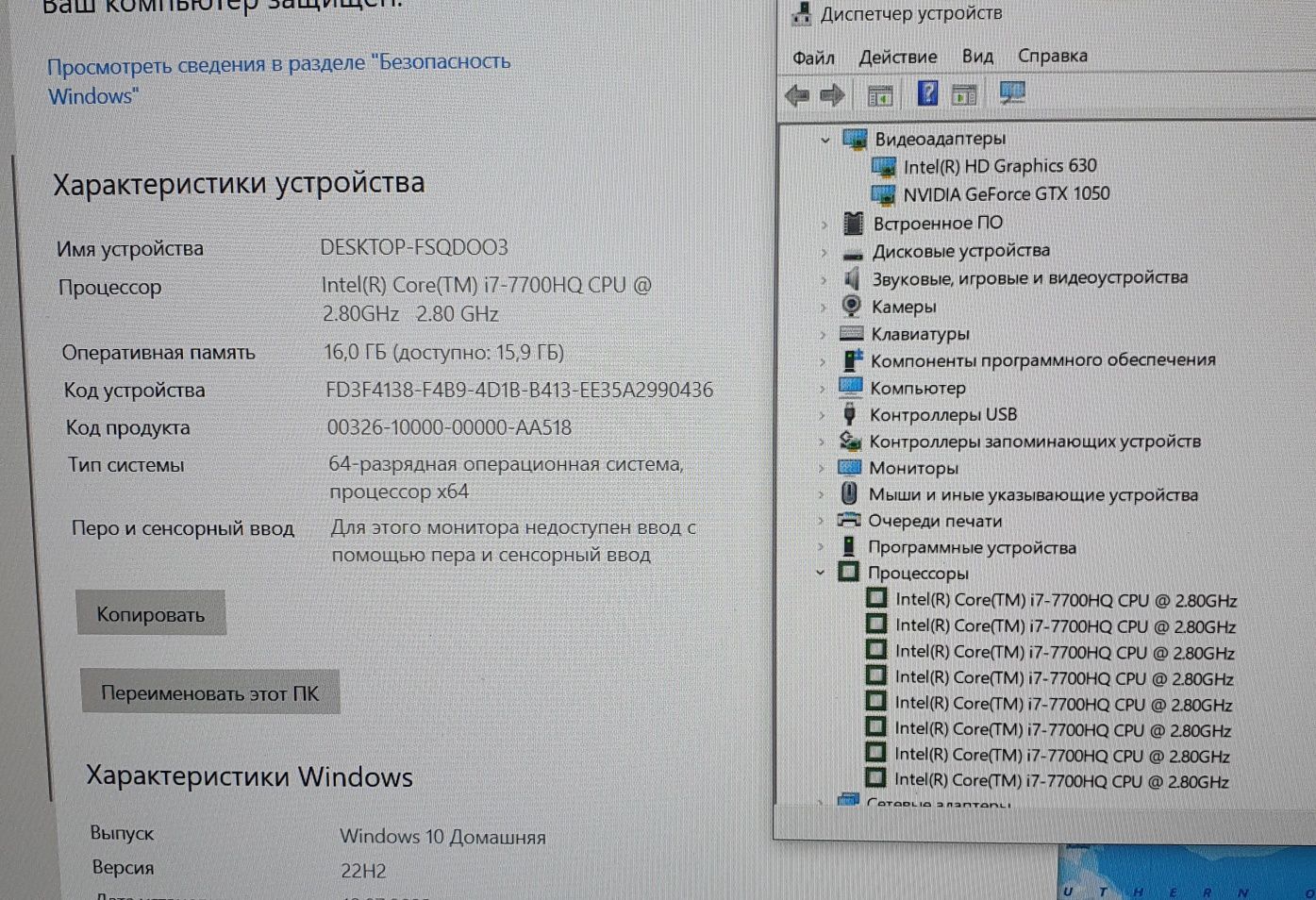
Task: Click the Программные устройства icon
Action: click(848, 546)
